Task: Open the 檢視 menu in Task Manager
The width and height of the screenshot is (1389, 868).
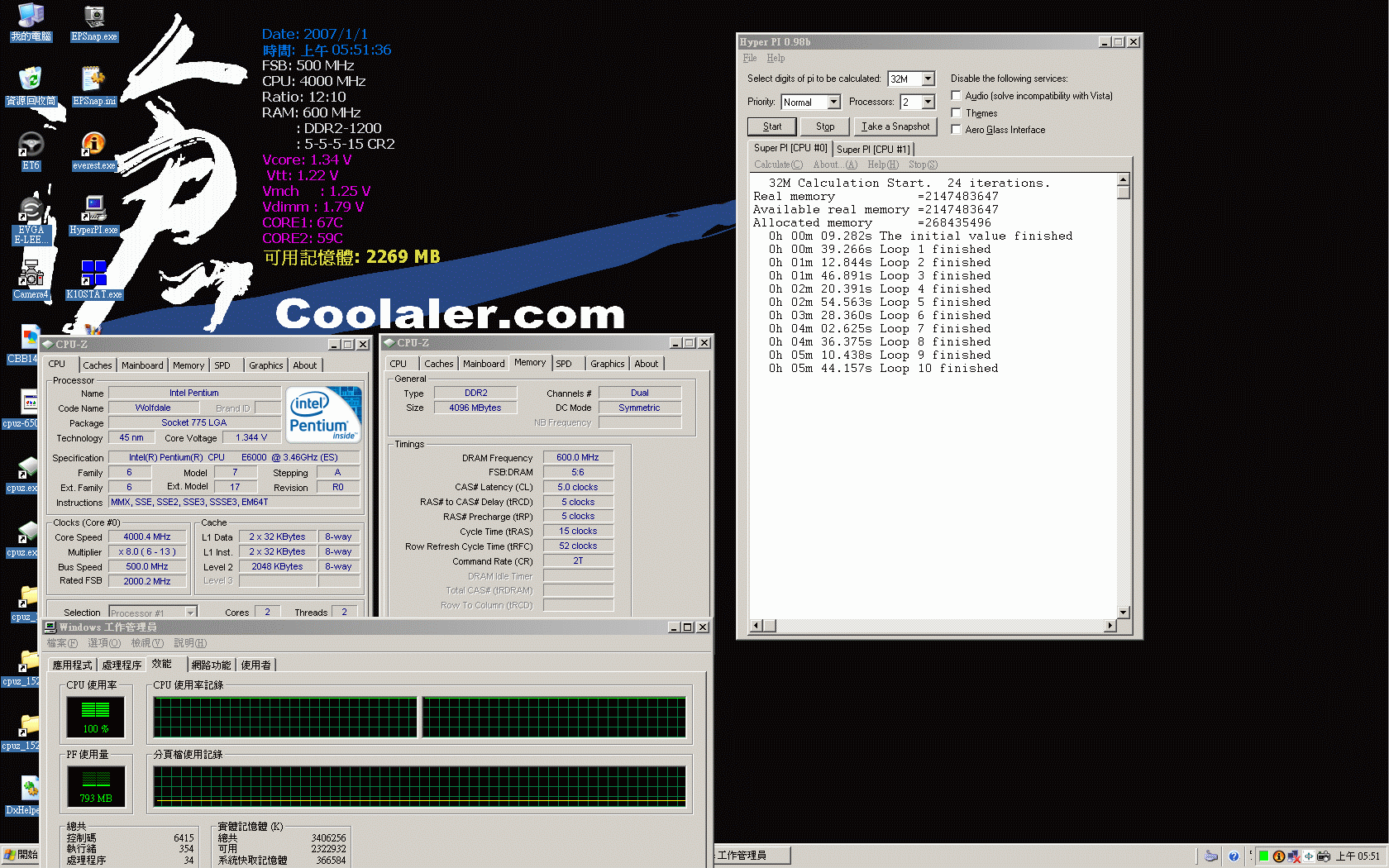Action: (147, 643)
